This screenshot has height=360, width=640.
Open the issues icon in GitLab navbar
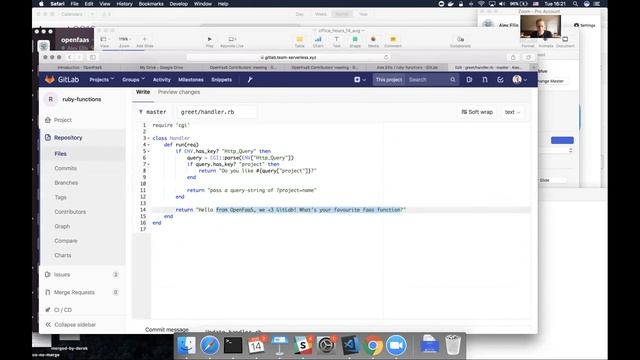(469, 80)
